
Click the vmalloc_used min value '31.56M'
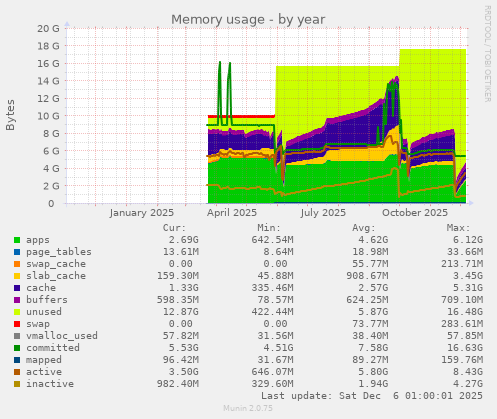coord(275,336)
